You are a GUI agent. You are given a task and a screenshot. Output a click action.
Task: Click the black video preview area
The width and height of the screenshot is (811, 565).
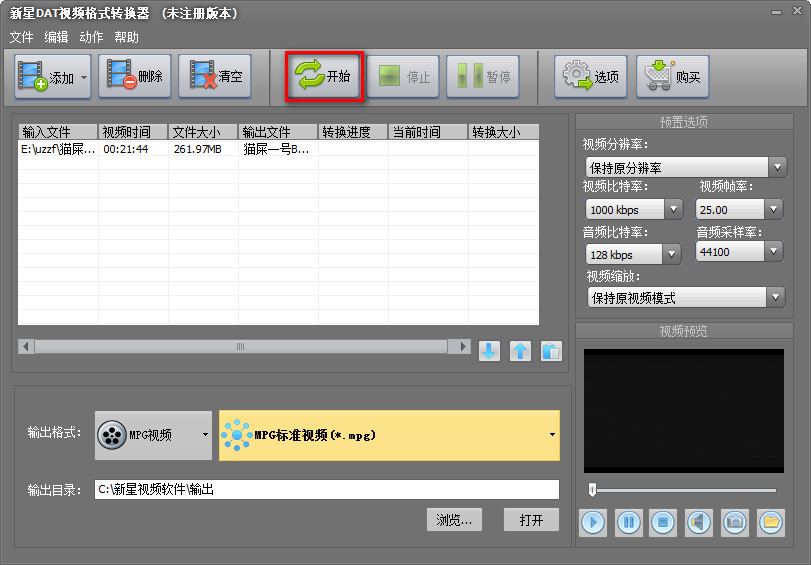(x=684, y=410)
